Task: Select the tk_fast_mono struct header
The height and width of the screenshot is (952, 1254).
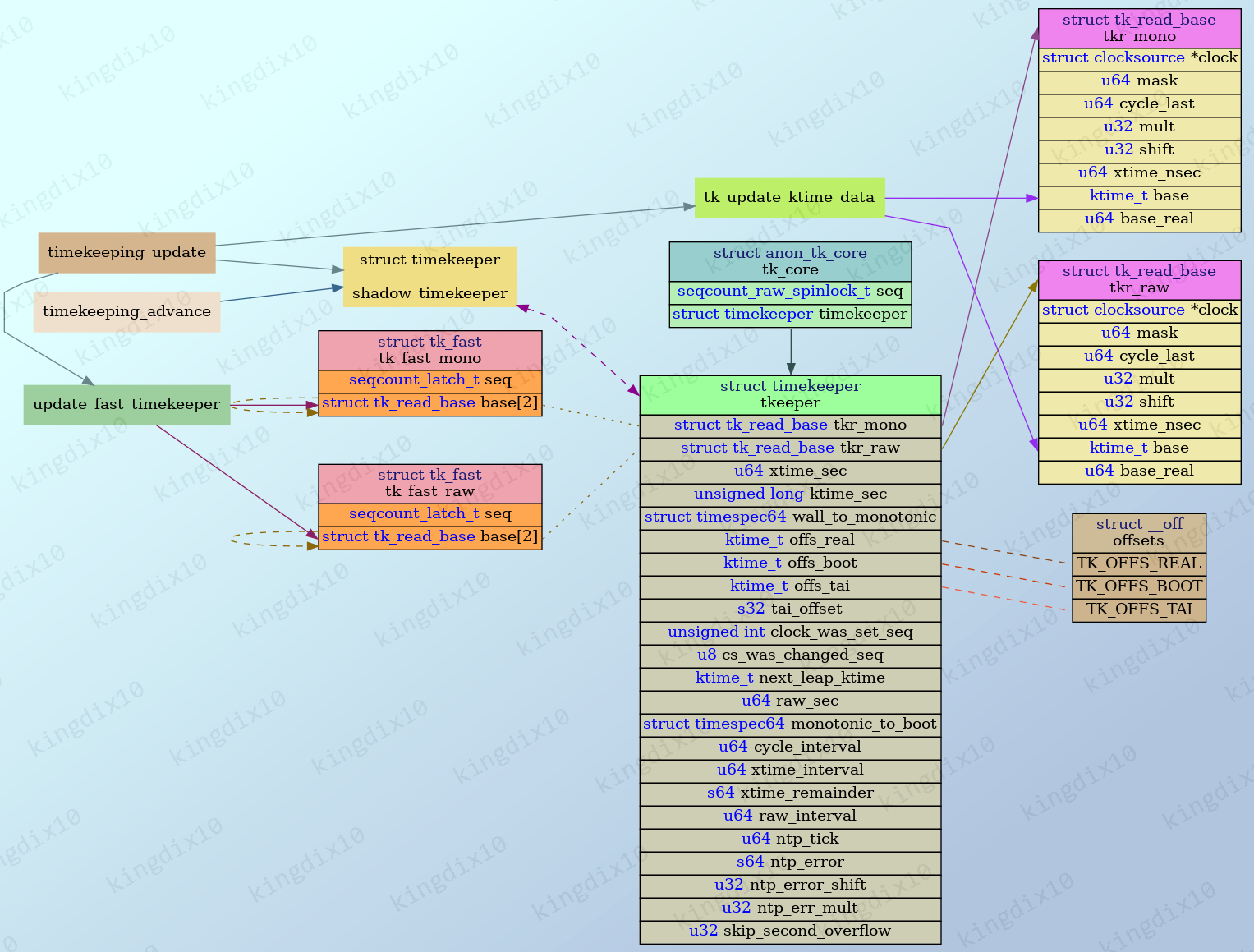Action: [430, 351]
